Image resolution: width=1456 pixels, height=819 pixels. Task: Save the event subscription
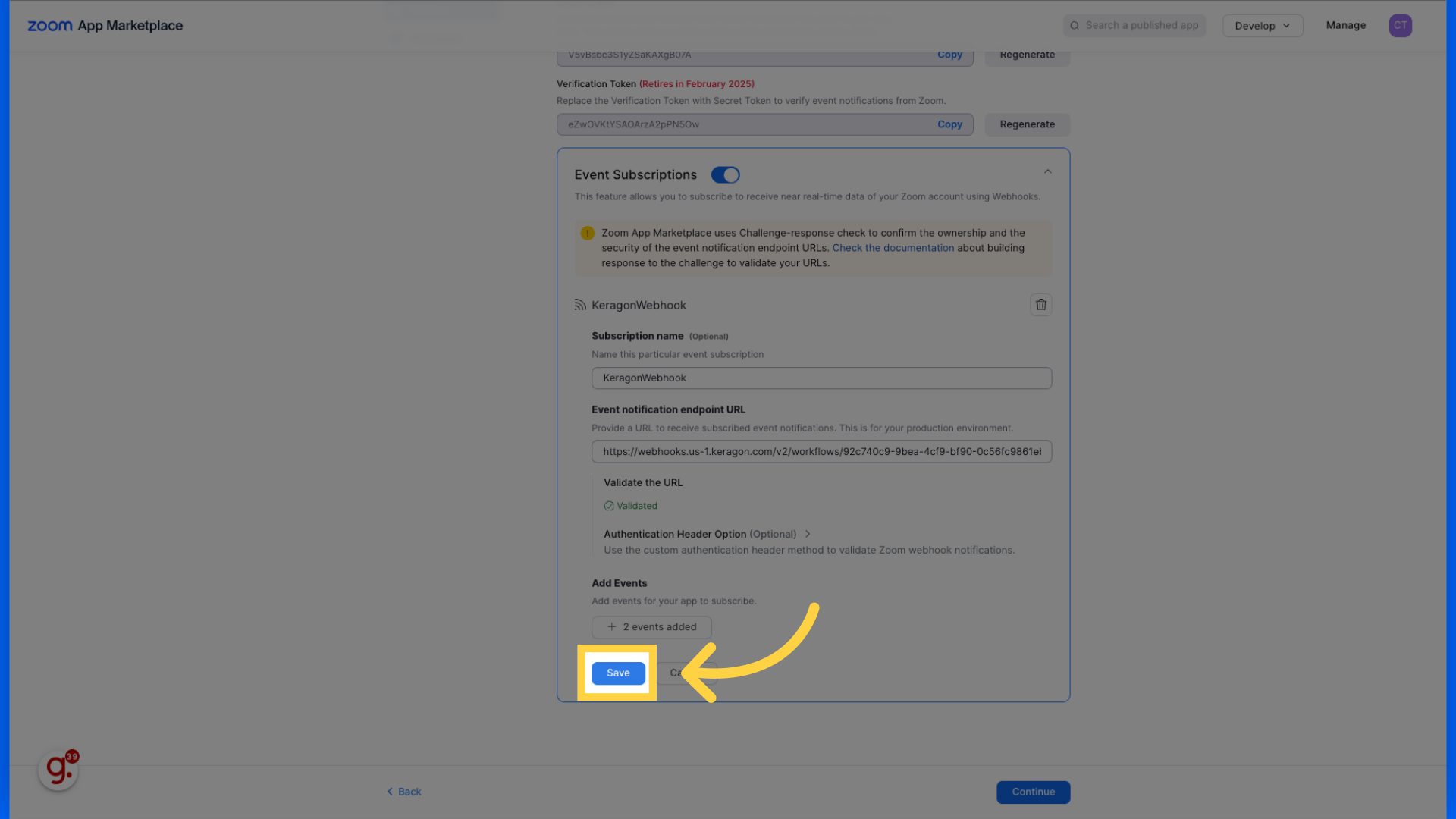point(618,673)
